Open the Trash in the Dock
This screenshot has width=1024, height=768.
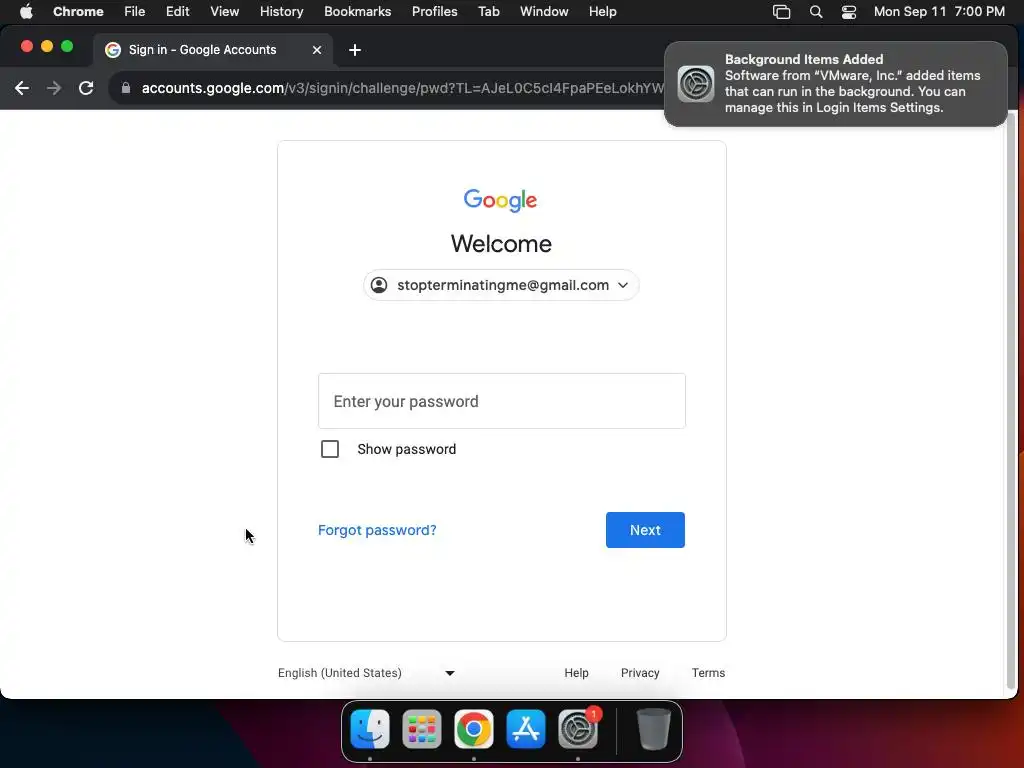(x=653, y=729)
